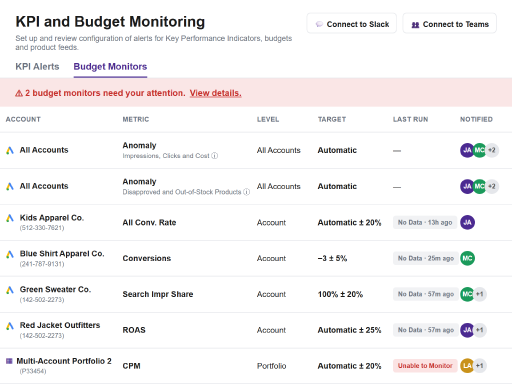Click the No Data badge in the Red Jacket Outfitters row

click(x=426, y=330)
